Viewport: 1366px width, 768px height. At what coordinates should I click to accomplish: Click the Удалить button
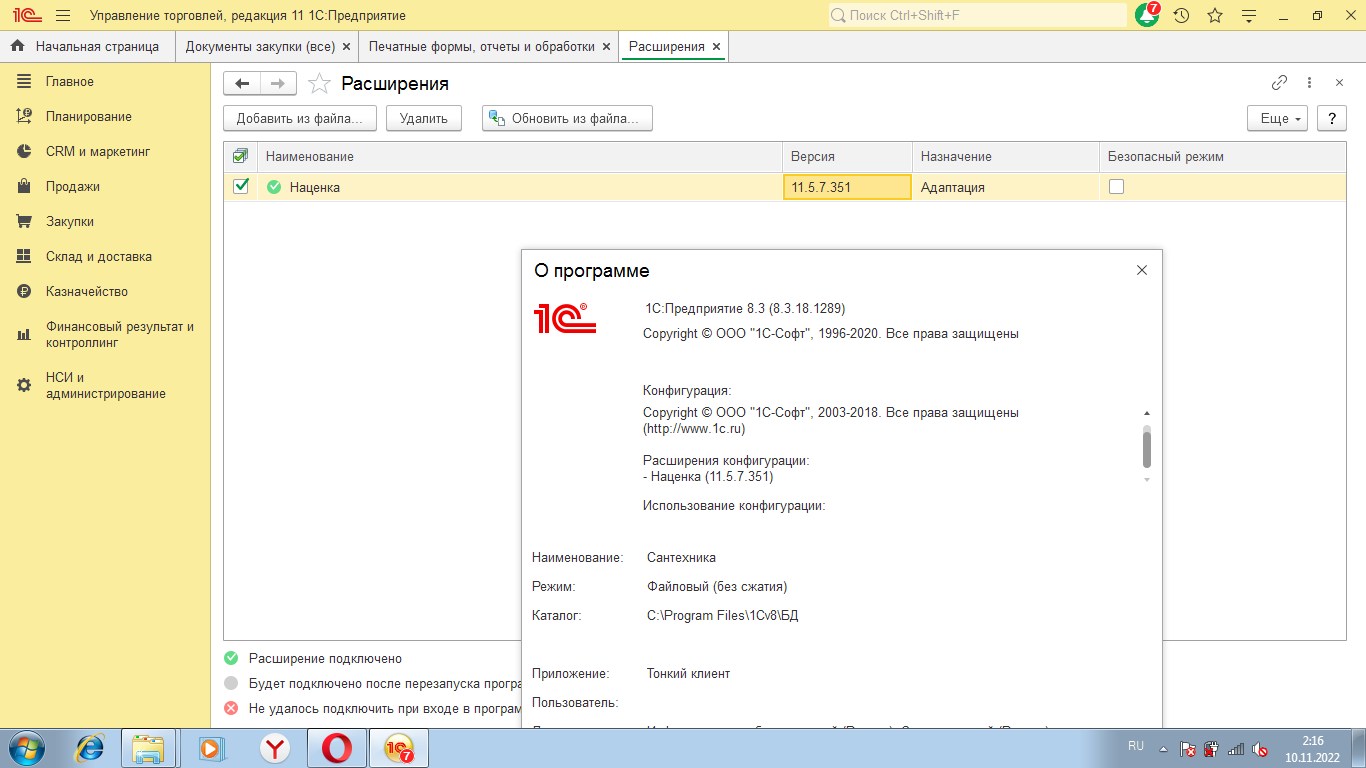click(424, 118)
